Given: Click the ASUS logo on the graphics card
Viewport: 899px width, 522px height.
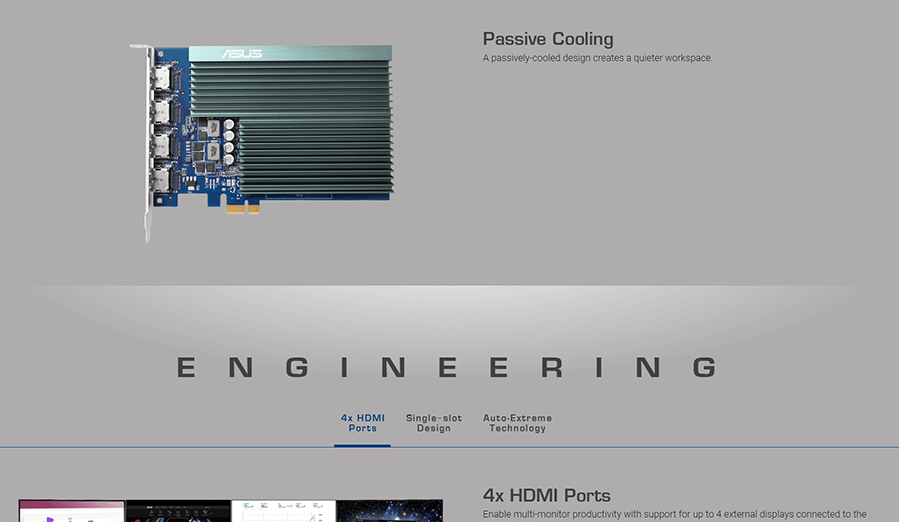Looking at the screenshot, I should pyautogui.click(x=241, y=53).
